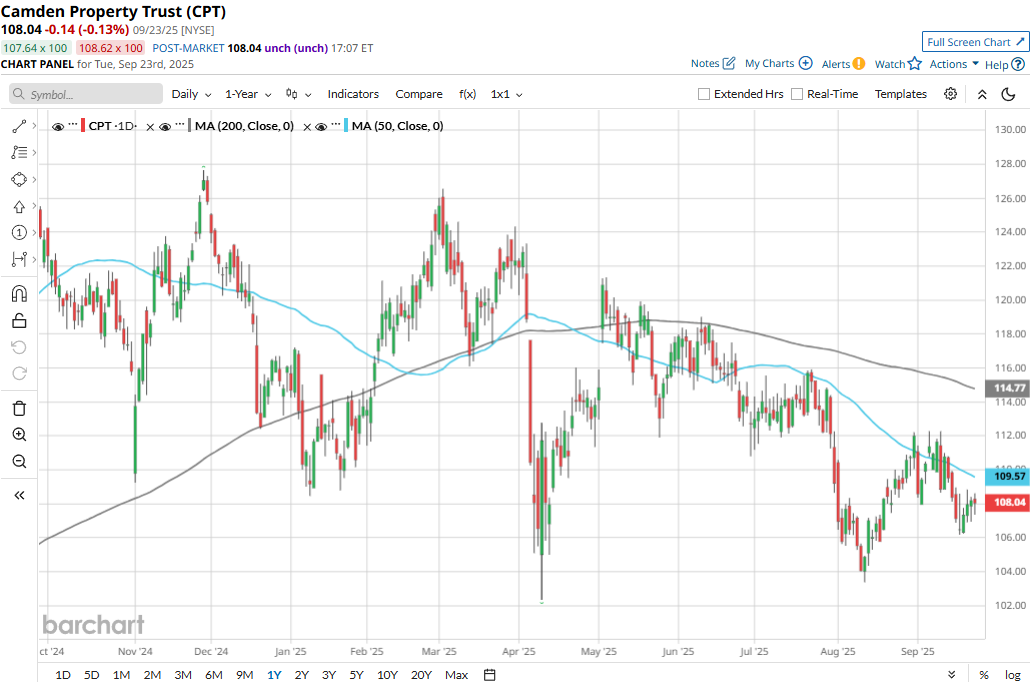
Task: Remove MA (200, Close, 0) with its X
Action: click(x=150, y=127)
